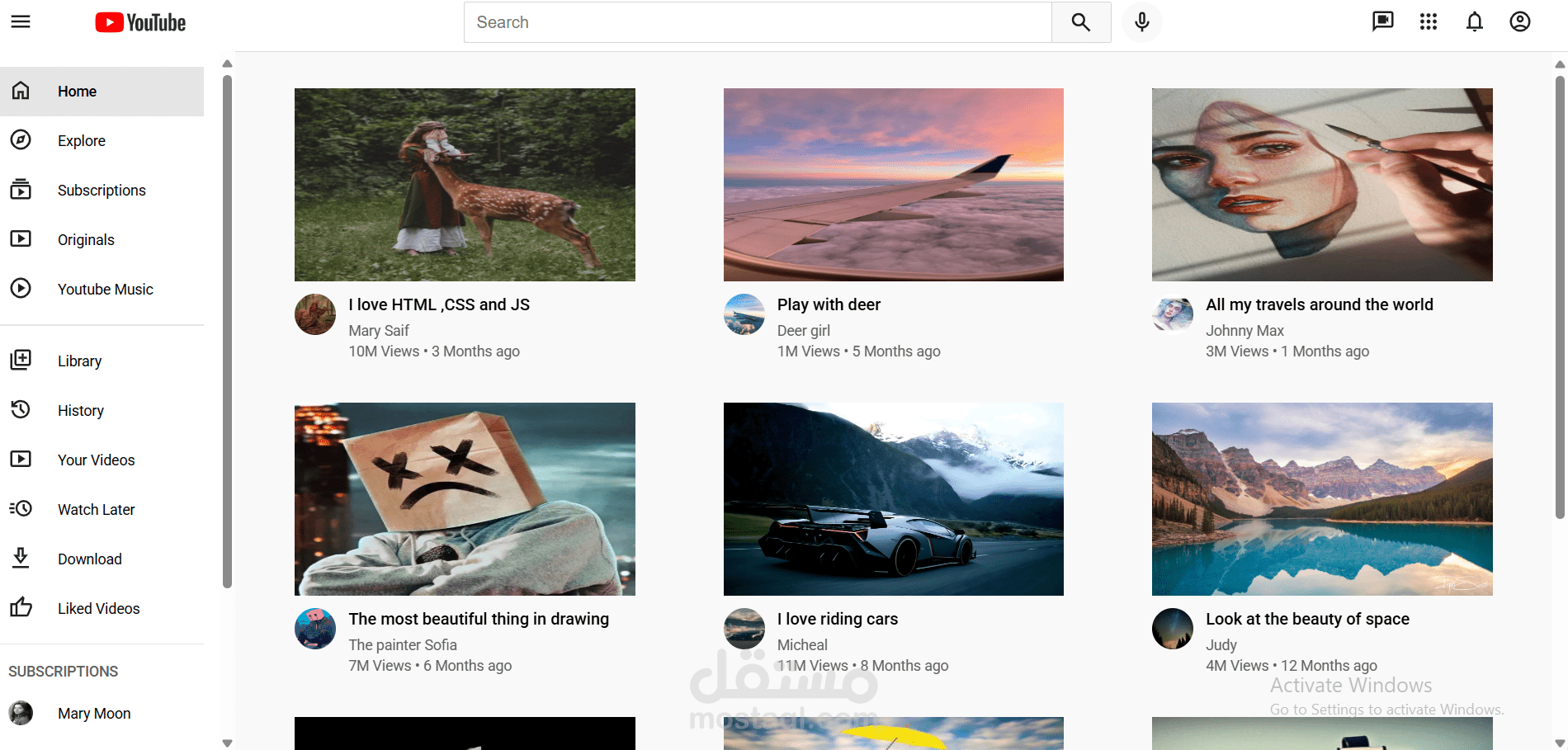Click the sidebar scroll down arrow
This screenshot has height=750, width=1568.
(x=227, y=743)
